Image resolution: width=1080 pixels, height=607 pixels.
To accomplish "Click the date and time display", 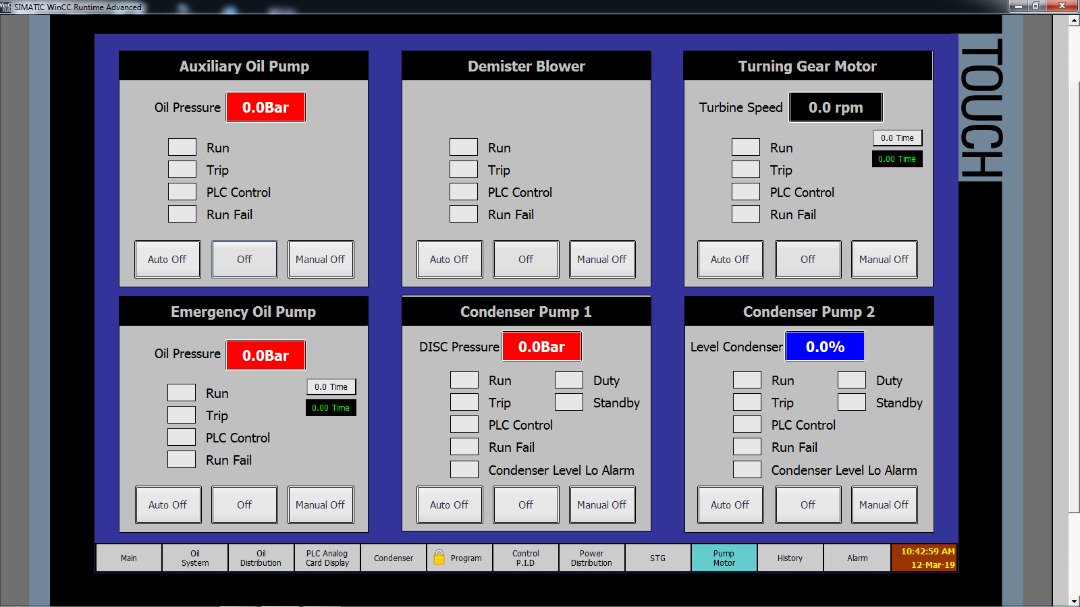I will pyautogui.click(x=927, y=558).
